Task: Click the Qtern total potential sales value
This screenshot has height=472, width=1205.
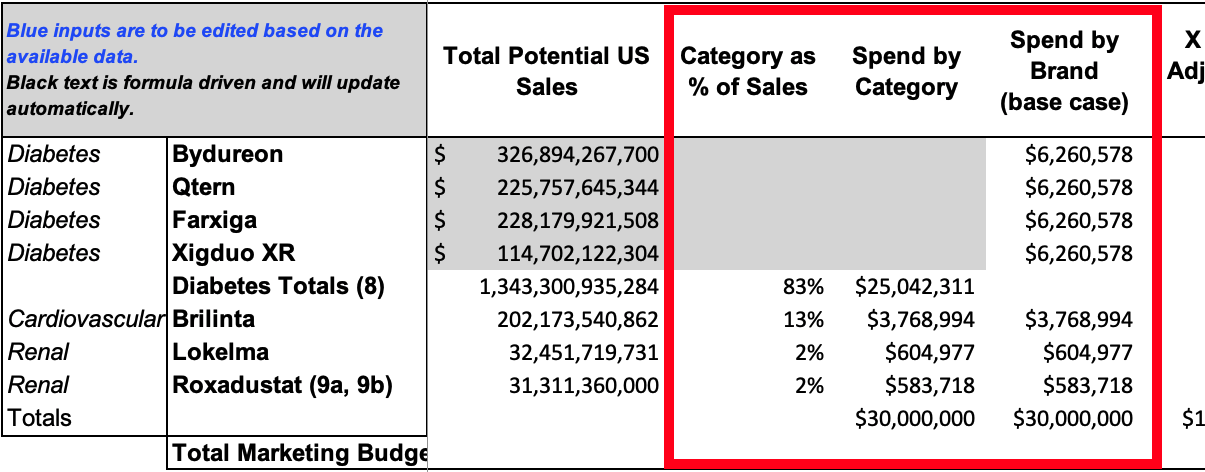Action: click(546, 187)
